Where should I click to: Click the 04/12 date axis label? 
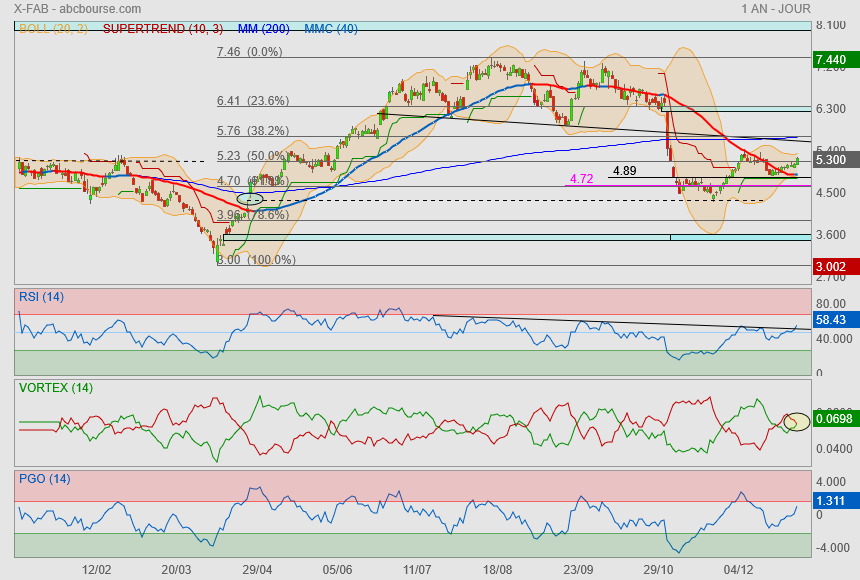click(738, 570)
